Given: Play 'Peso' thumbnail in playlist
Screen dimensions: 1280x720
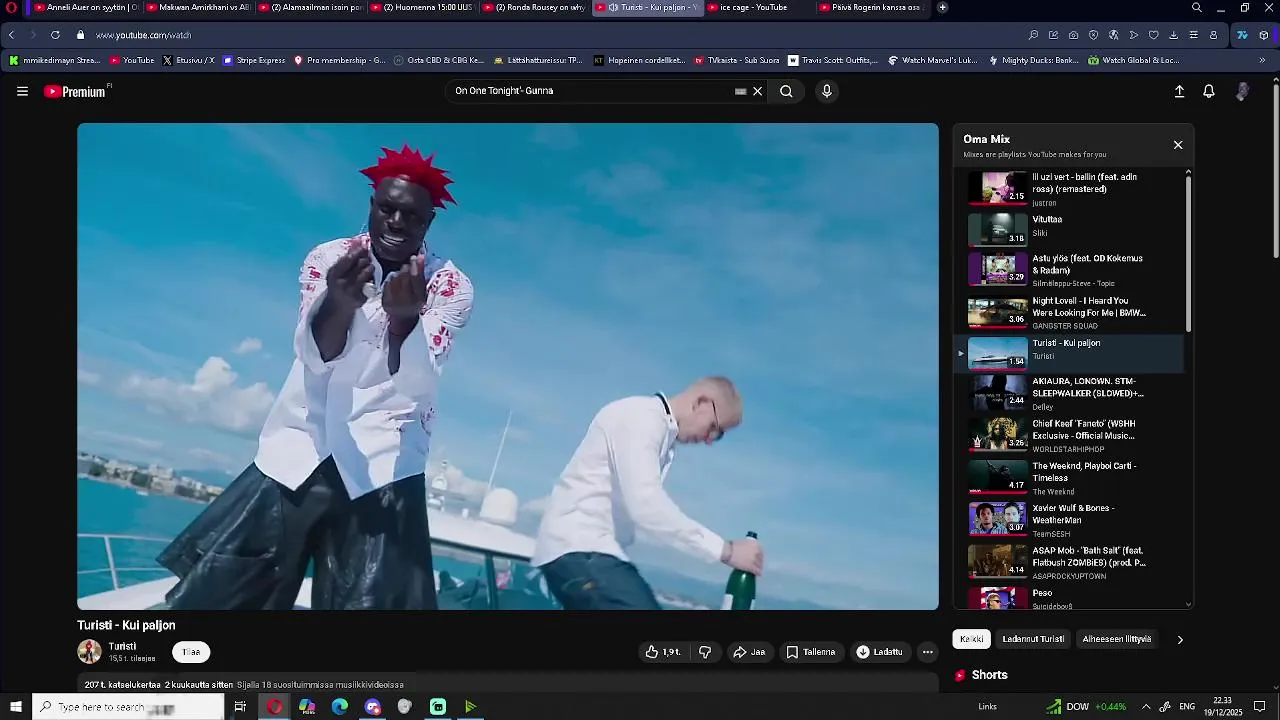Looking at the screenshot, I should coord(998,598).
